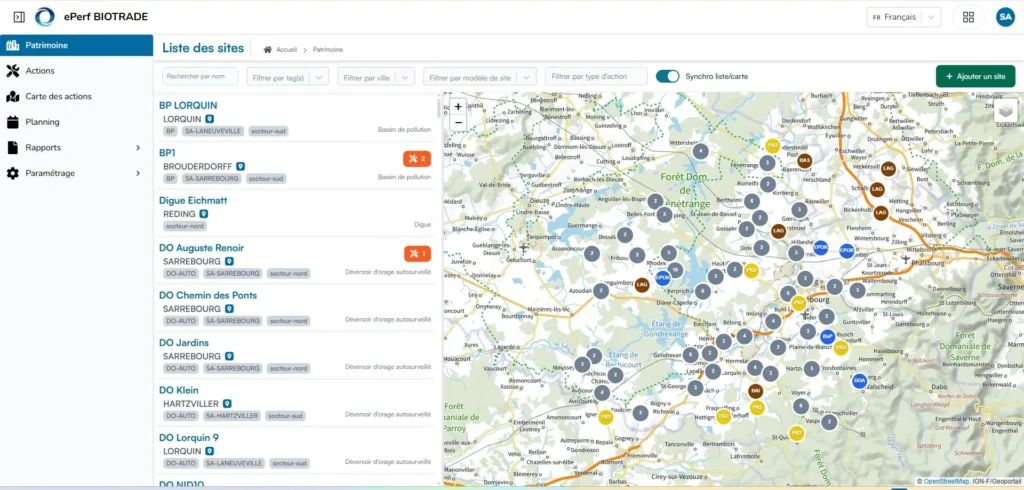Click the cluster marker labeled 10
The height and width of the screenshot is (490, 1024).
(675, 269)
